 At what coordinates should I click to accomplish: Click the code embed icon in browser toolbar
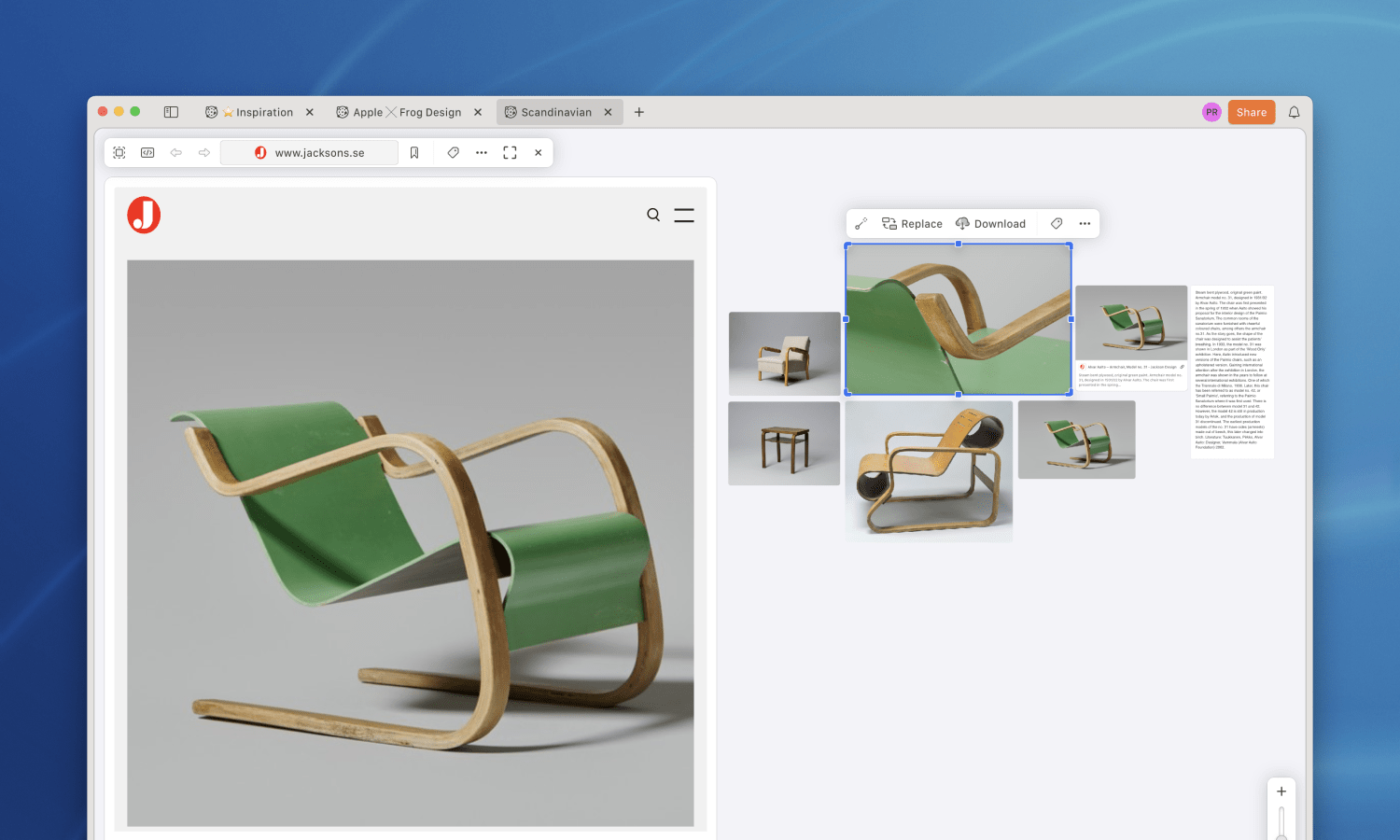click(x=147, y=152)
